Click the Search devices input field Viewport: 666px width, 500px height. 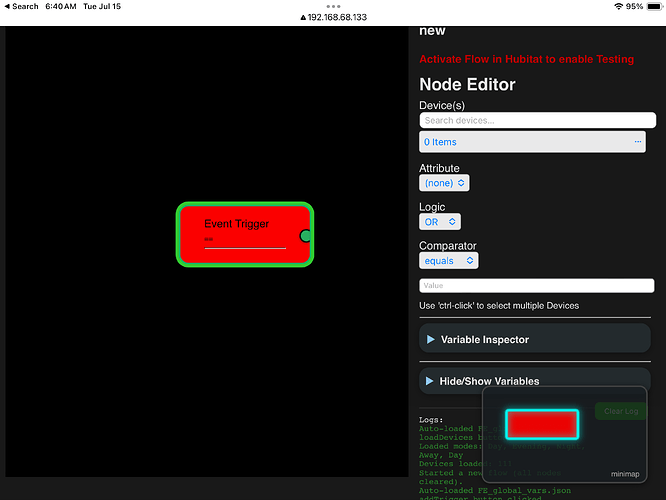[537, 120]
